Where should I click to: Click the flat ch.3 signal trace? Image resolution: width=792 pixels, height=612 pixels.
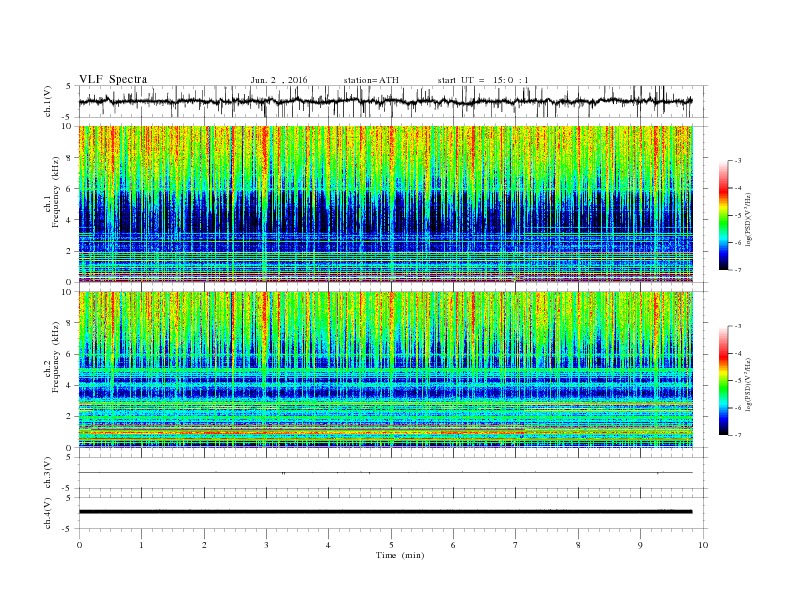[x=385, y=473]
